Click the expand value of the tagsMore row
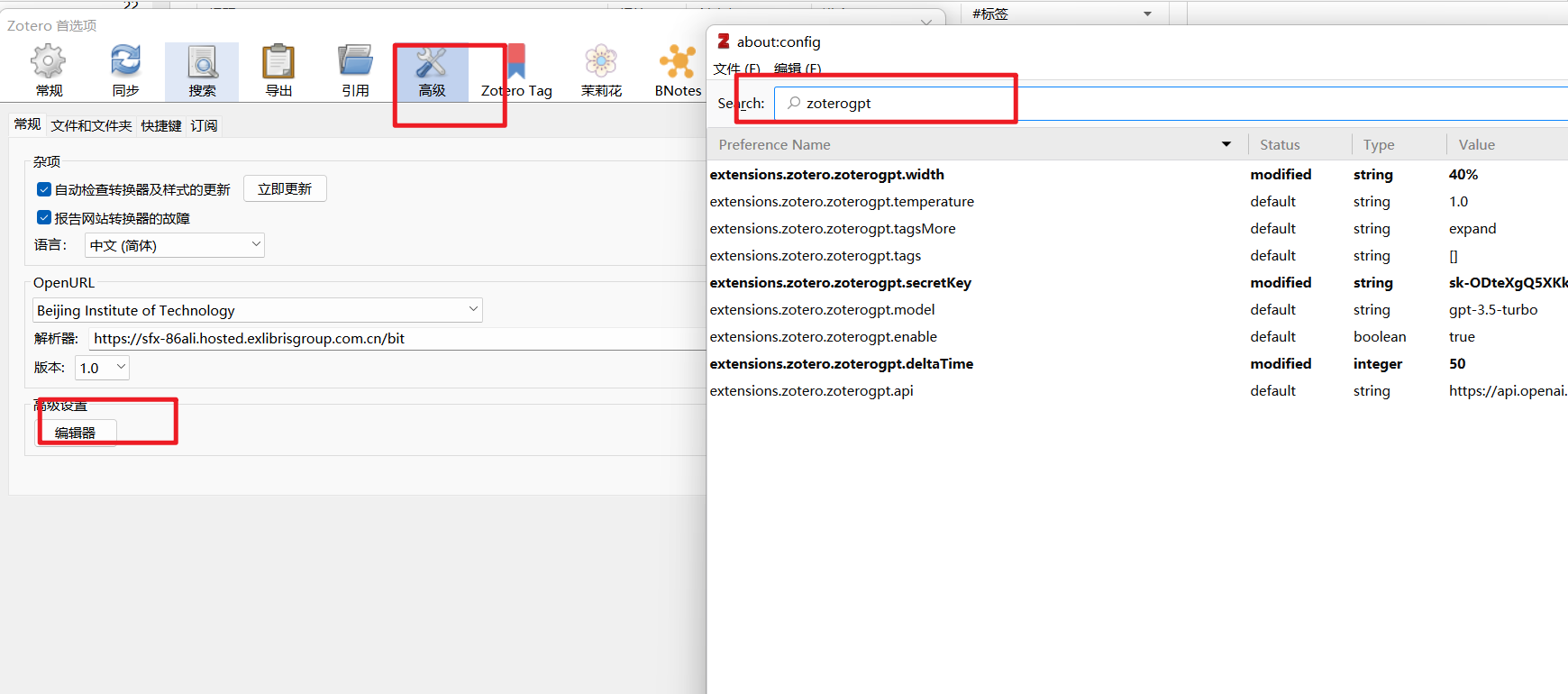The height and width of the screenshot is (694, 1568). coord(1472,228)
